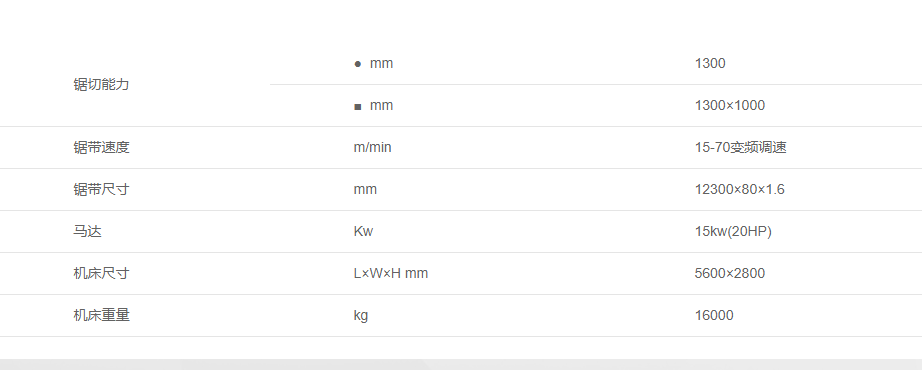Click the Kw unit cell
The width and height of the screenshot is (922, 370).
click(x=363, y=231)
